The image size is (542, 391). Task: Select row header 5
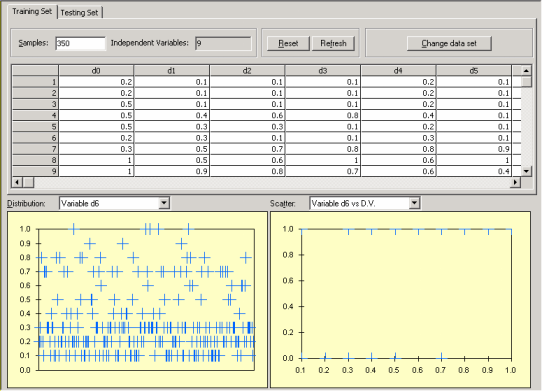(x=35, y=126)
